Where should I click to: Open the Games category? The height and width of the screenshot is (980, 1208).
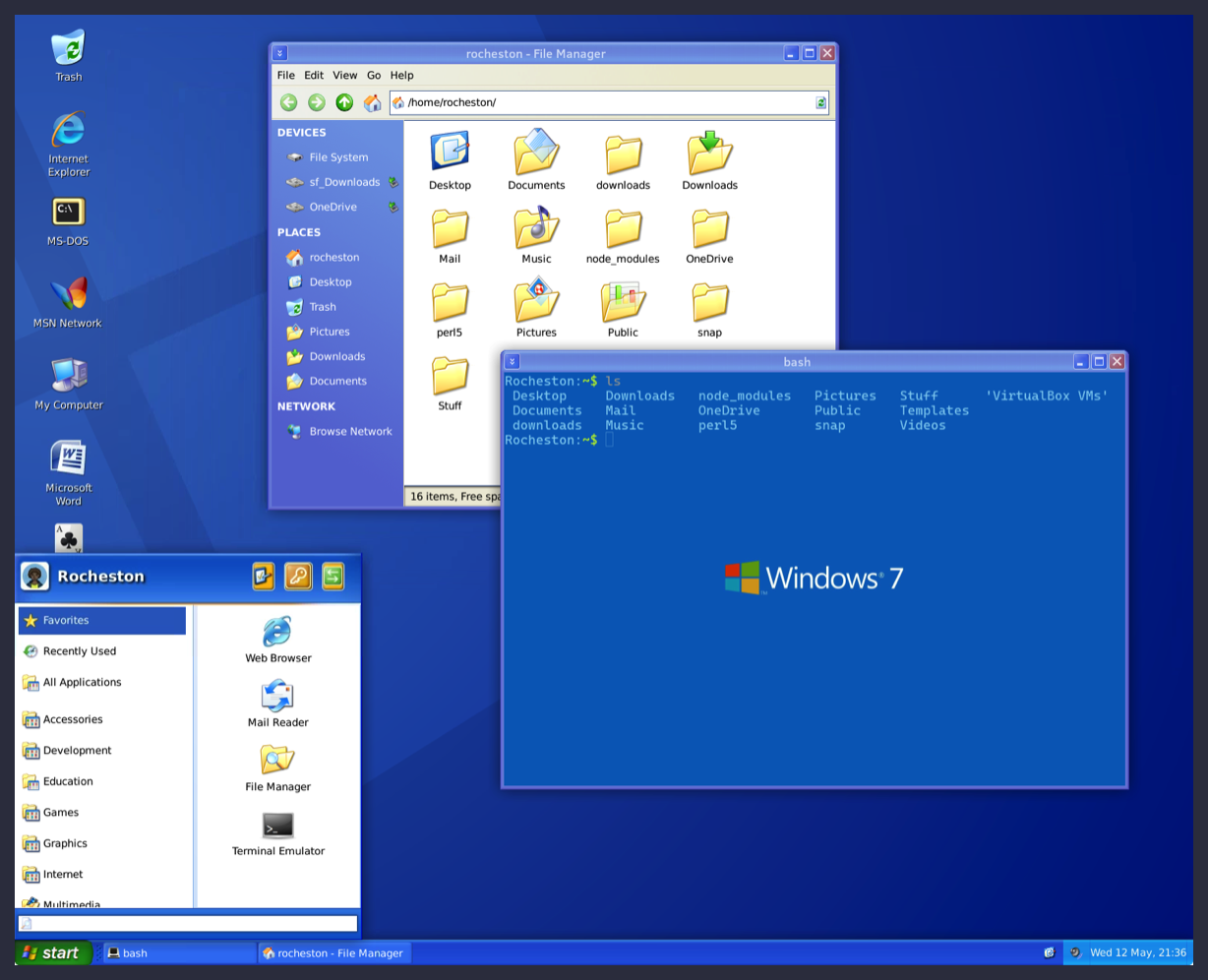102,813
